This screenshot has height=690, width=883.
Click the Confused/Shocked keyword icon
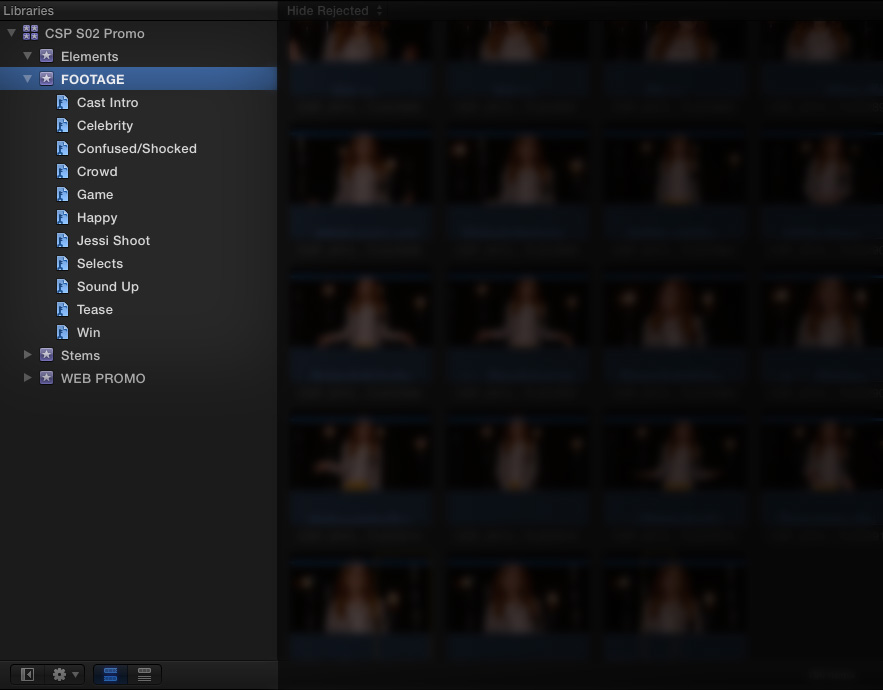point(63,149)
